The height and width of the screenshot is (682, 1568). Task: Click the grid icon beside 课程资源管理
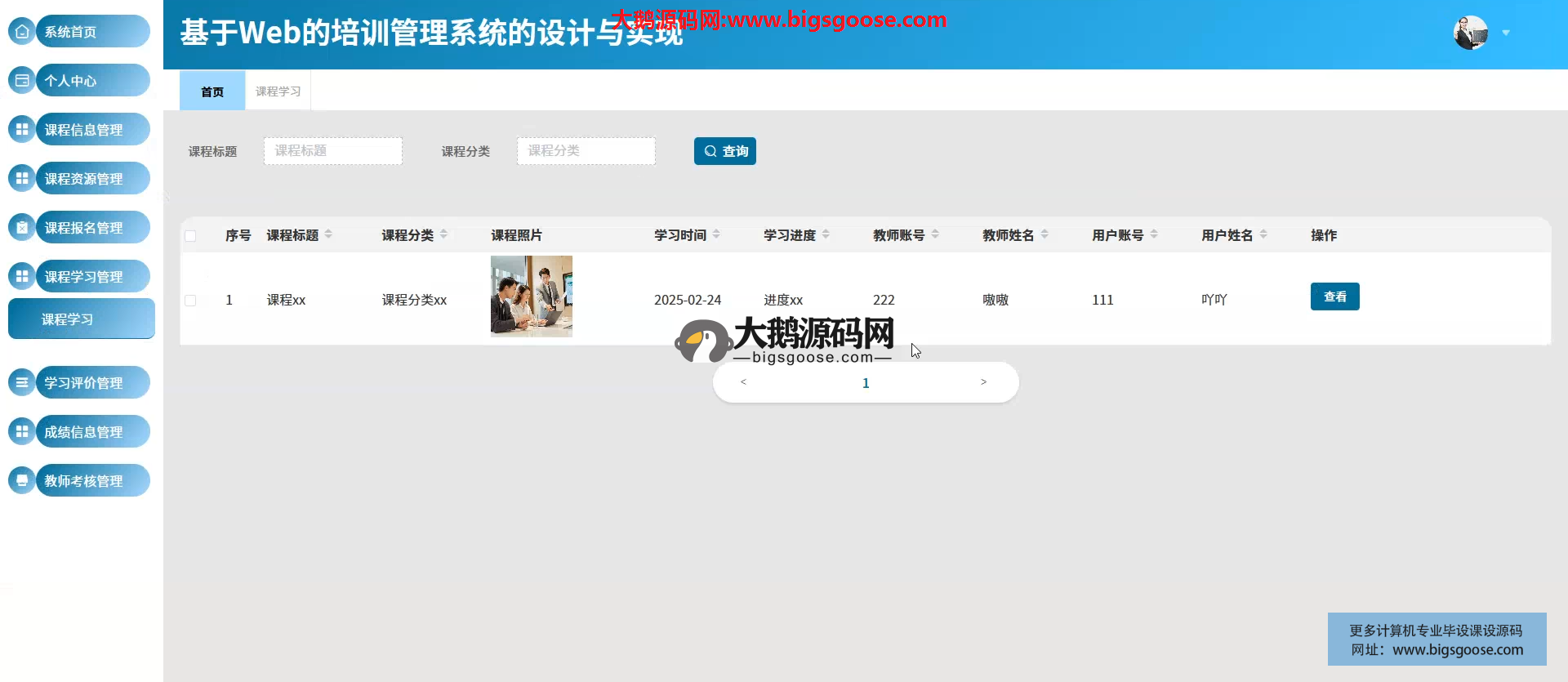pos(22,179)
